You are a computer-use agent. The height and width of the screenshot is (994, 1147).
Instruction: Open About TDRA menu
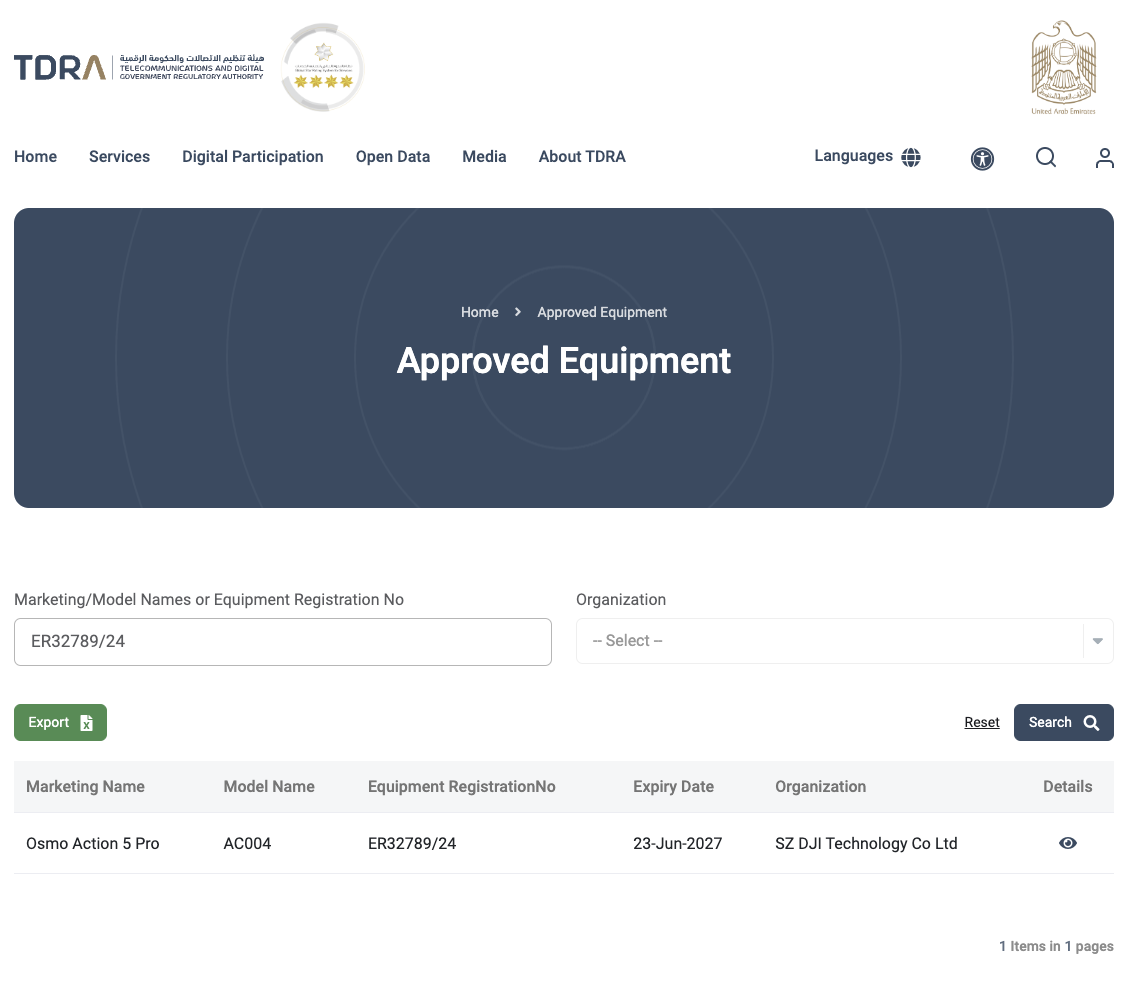click(x=582, y=157)
